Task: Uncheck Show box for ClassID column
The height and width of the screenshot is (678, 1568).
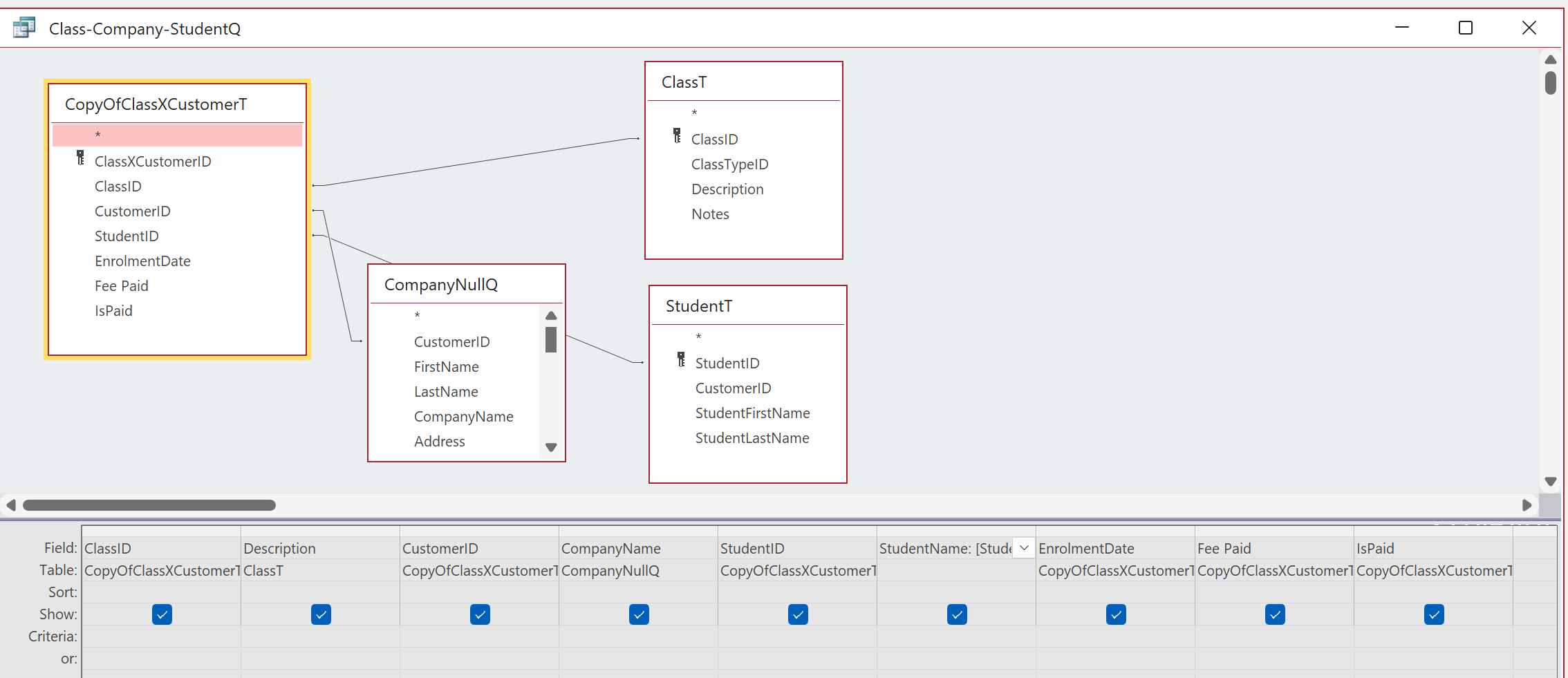Action: [x=162, y=614]
